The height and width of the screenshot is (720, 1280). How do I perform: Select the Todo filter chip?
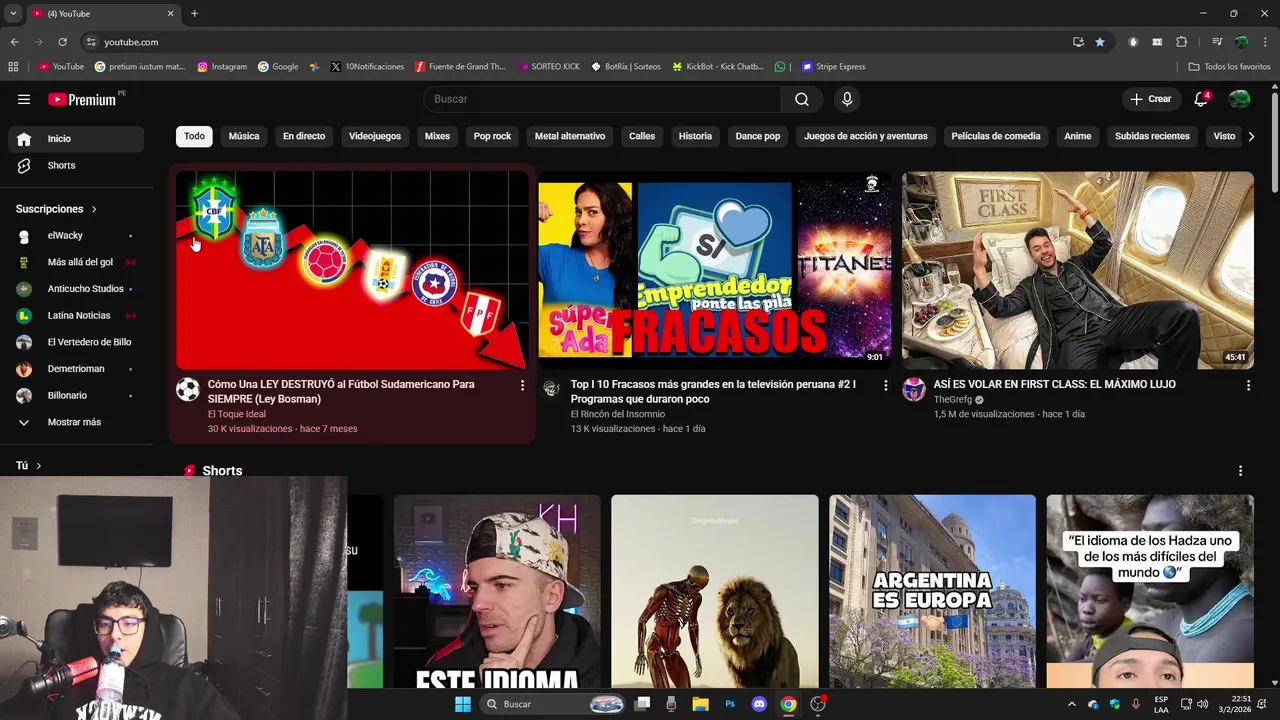194,136
